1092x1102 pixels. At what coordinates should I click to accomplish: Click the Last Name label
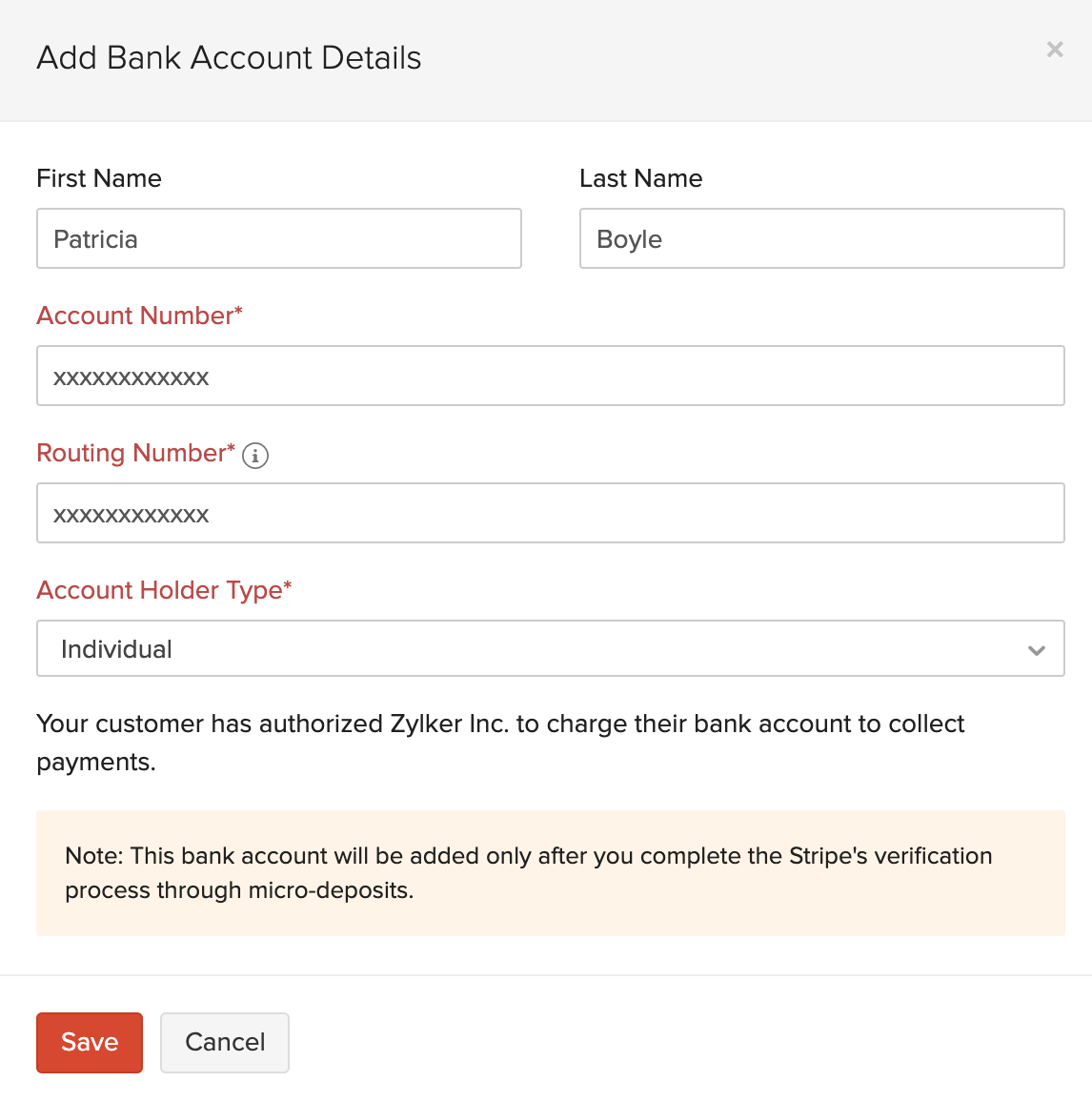coord(640,178)
